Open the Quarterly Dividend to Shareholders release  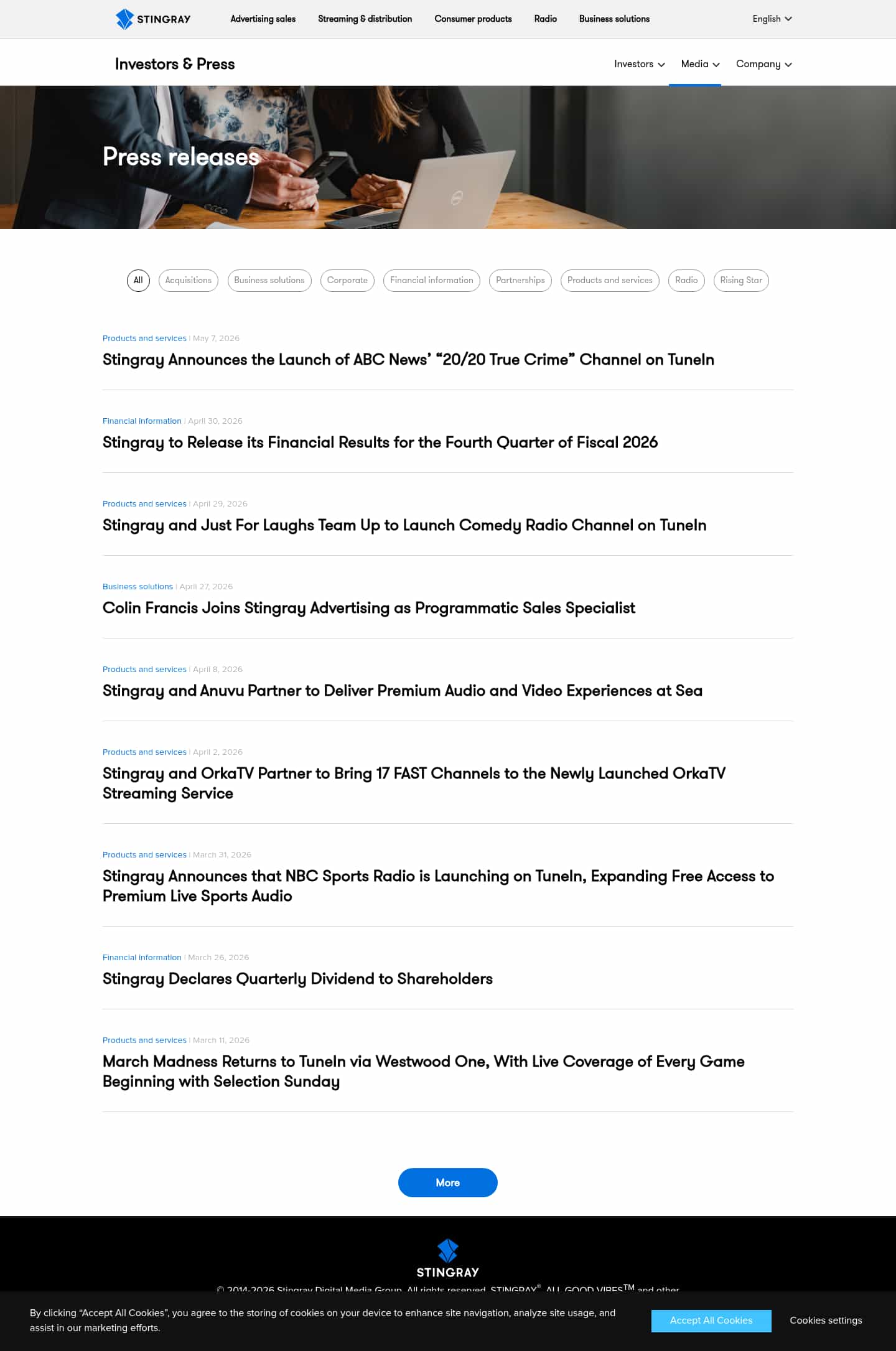point(297,979)
